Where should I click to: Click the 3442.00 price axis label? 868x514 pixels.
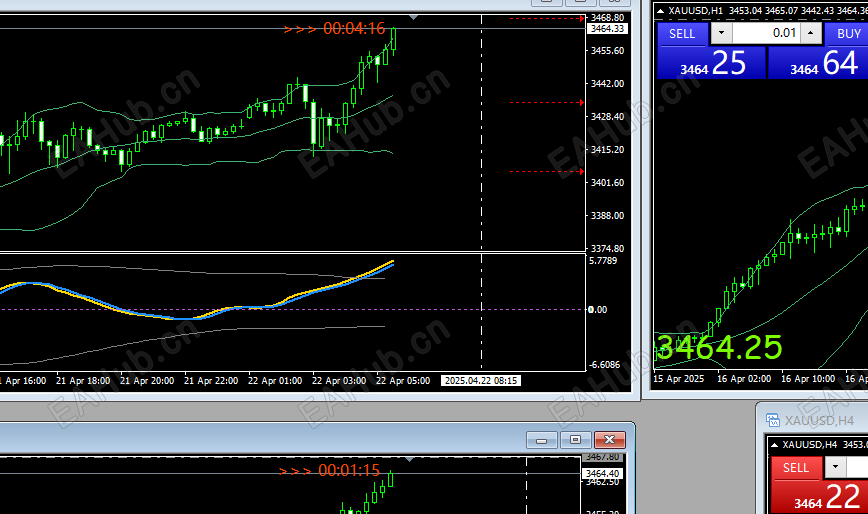pos(607,84)
